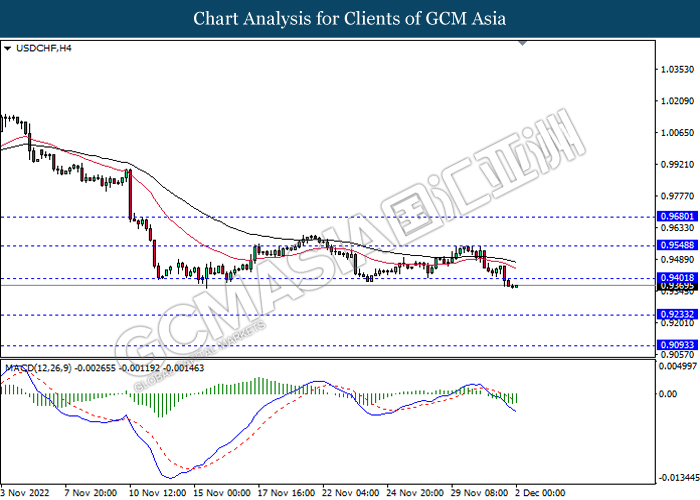Viewport: 700px width, 500px height.
Task: Click the 24 Nov 20:00 time label
Action: [415, 492]
